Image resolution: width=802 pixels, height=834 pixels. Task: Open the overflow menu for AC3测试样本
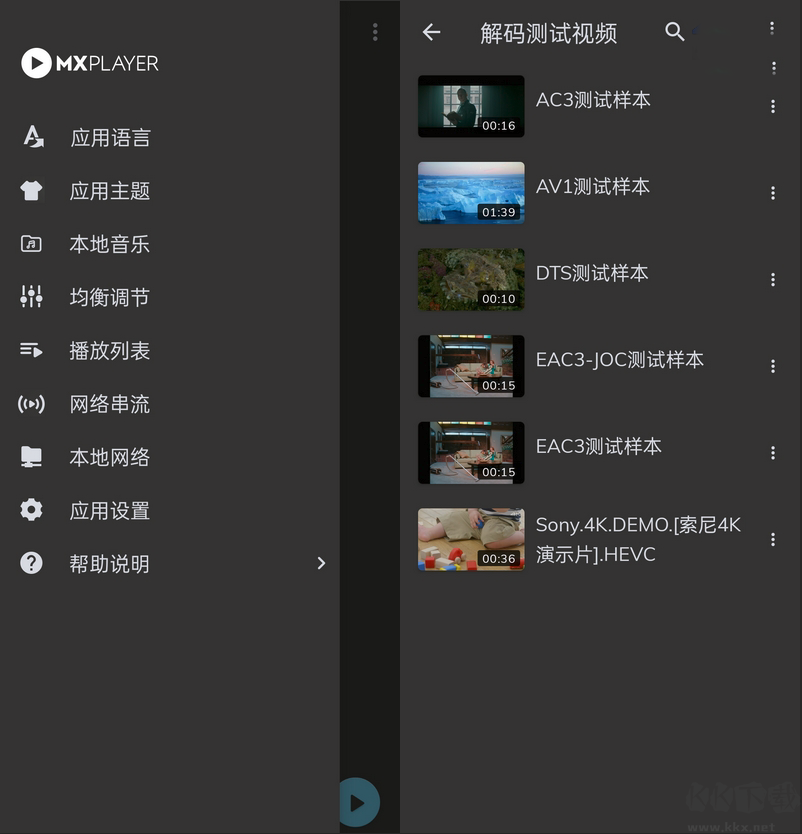click(x=773, y=105)
